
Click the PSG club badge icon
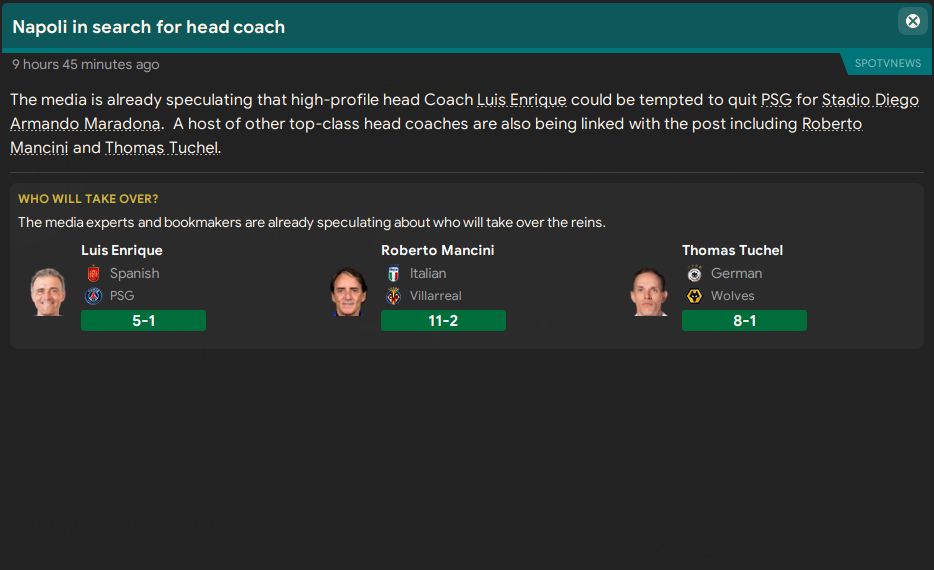pyautogui.click(x=93, y=296)
